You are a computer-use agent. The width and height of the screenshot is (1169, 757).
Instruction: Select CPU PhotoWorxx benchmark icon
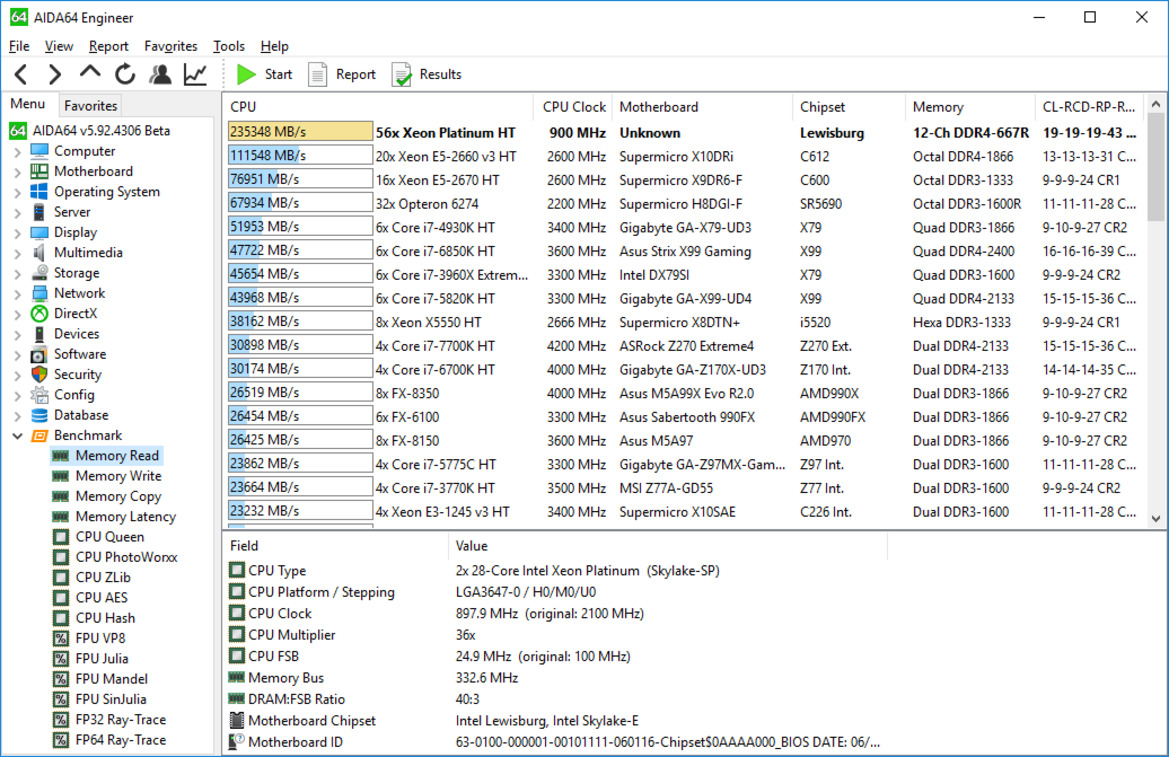pyautogui.click(x=60, y=557)
